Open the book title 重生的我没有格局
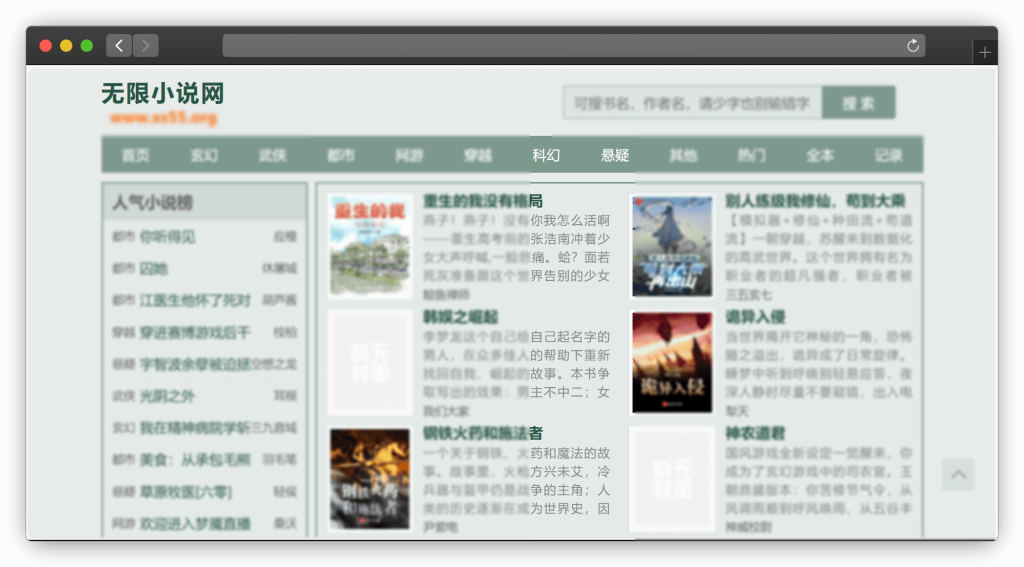Image resolution: width=1024 pixels, height=567 pixels. (483, 201)
